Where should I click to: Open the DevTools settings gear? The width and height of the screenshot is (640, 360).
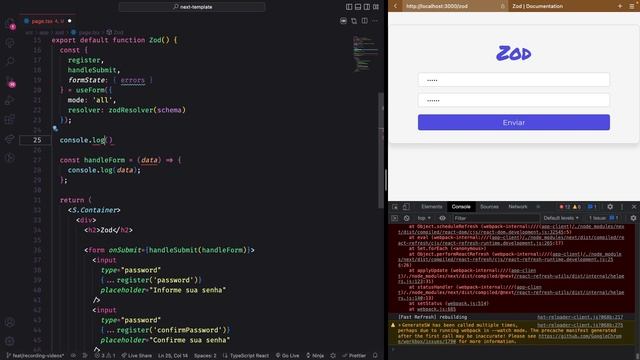[x=610, y=207]
